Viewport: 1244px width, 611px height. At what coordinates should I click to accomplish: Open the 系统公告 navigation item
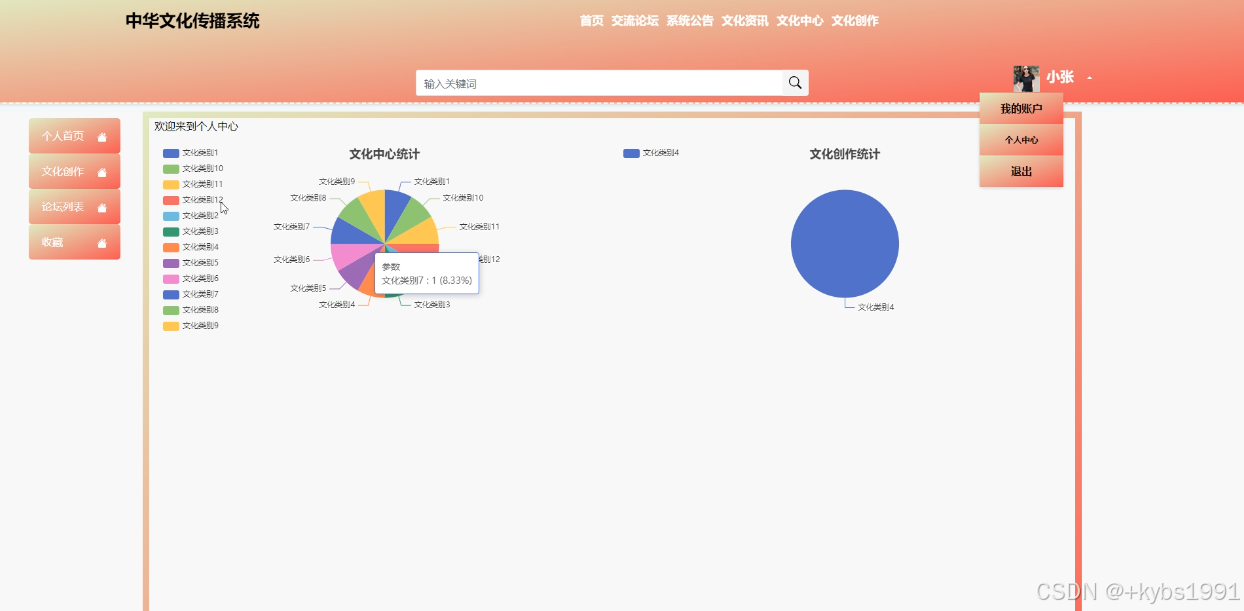[x=689, y=19]
